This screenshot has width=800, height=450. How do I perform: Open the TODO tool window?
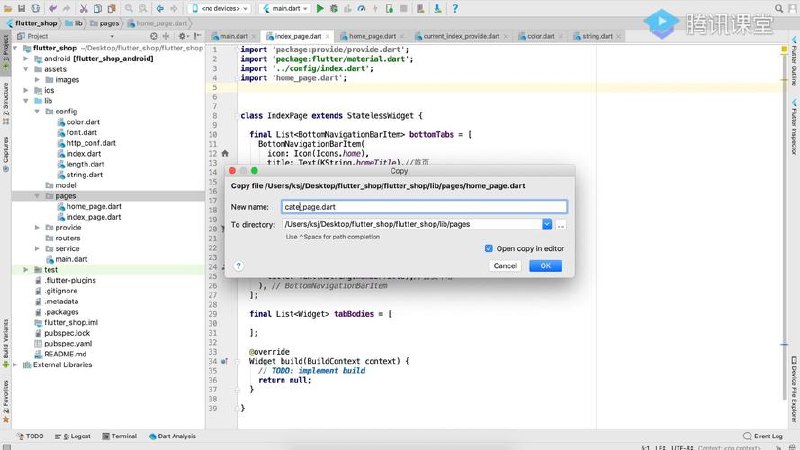click(34, 436)
